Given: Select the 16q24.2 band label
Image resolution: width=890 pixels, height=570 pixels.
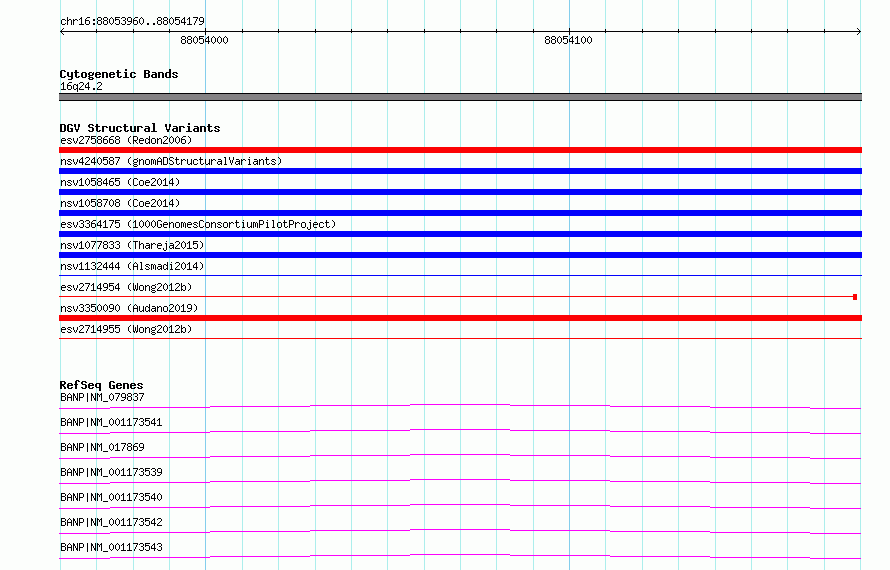Looking at the screenshot, I should click(x=81, y=86).
